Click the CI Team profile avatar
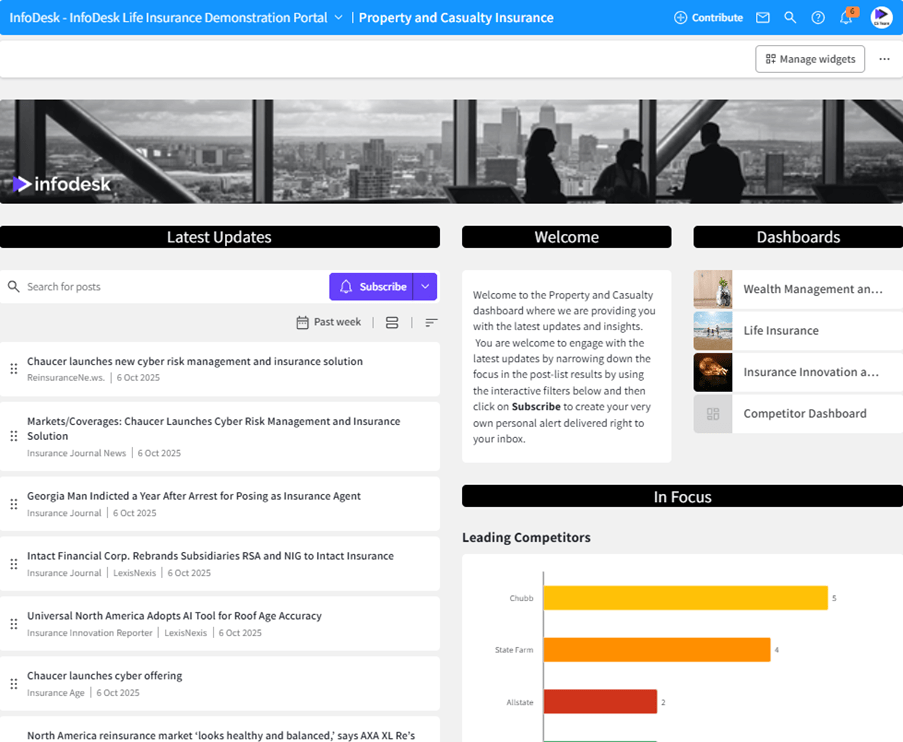This screenshot has height=742, width=903. click(x=880, y=17)
